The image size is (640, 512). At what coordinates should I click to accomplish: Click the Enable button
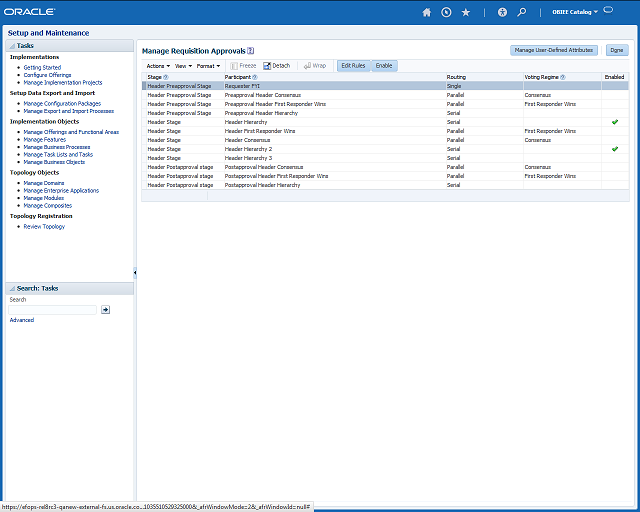(x=384, y=66)
